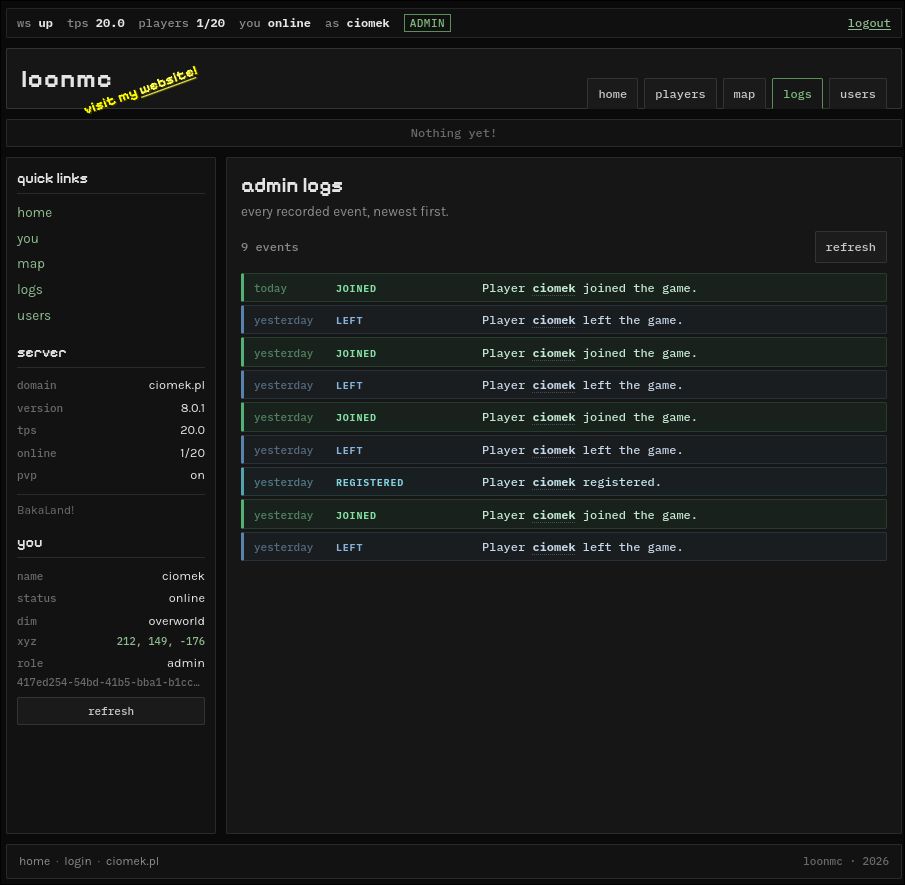Click the name value "ciomek" in sidebar

click(183, 576)
